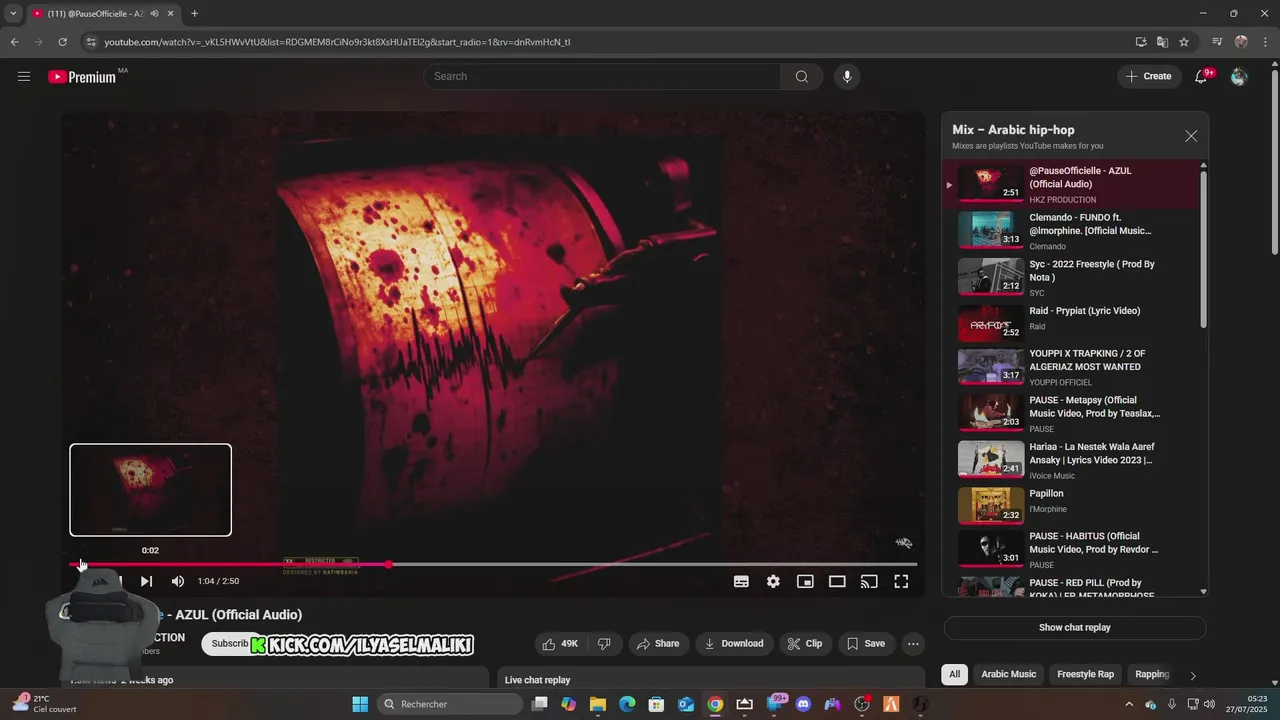The width and height of the screenshot is (1280, 720).
Task: Download the video
Action: click(734, 644)
